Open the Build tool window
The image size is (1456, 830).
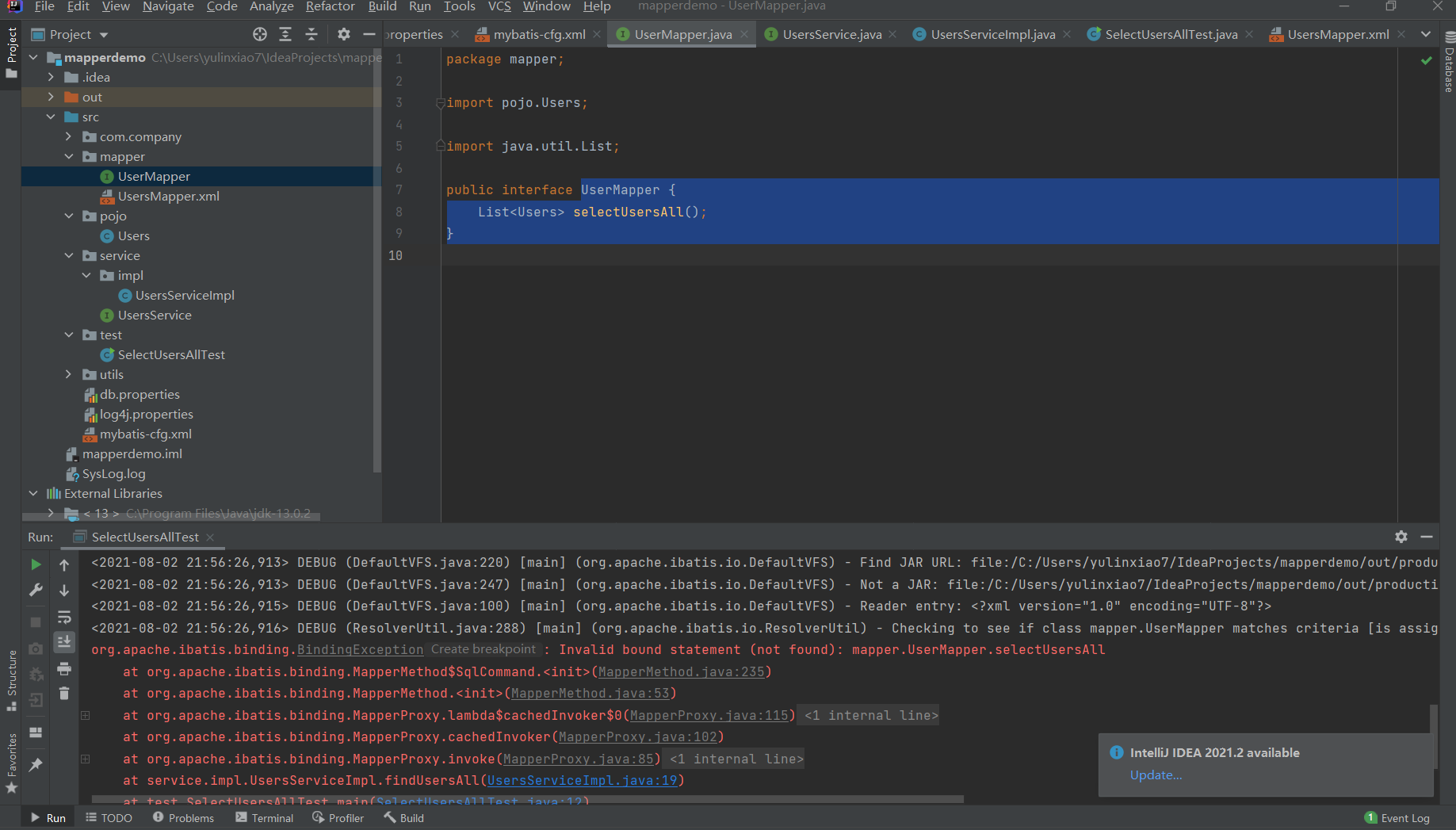coord(404,818)
